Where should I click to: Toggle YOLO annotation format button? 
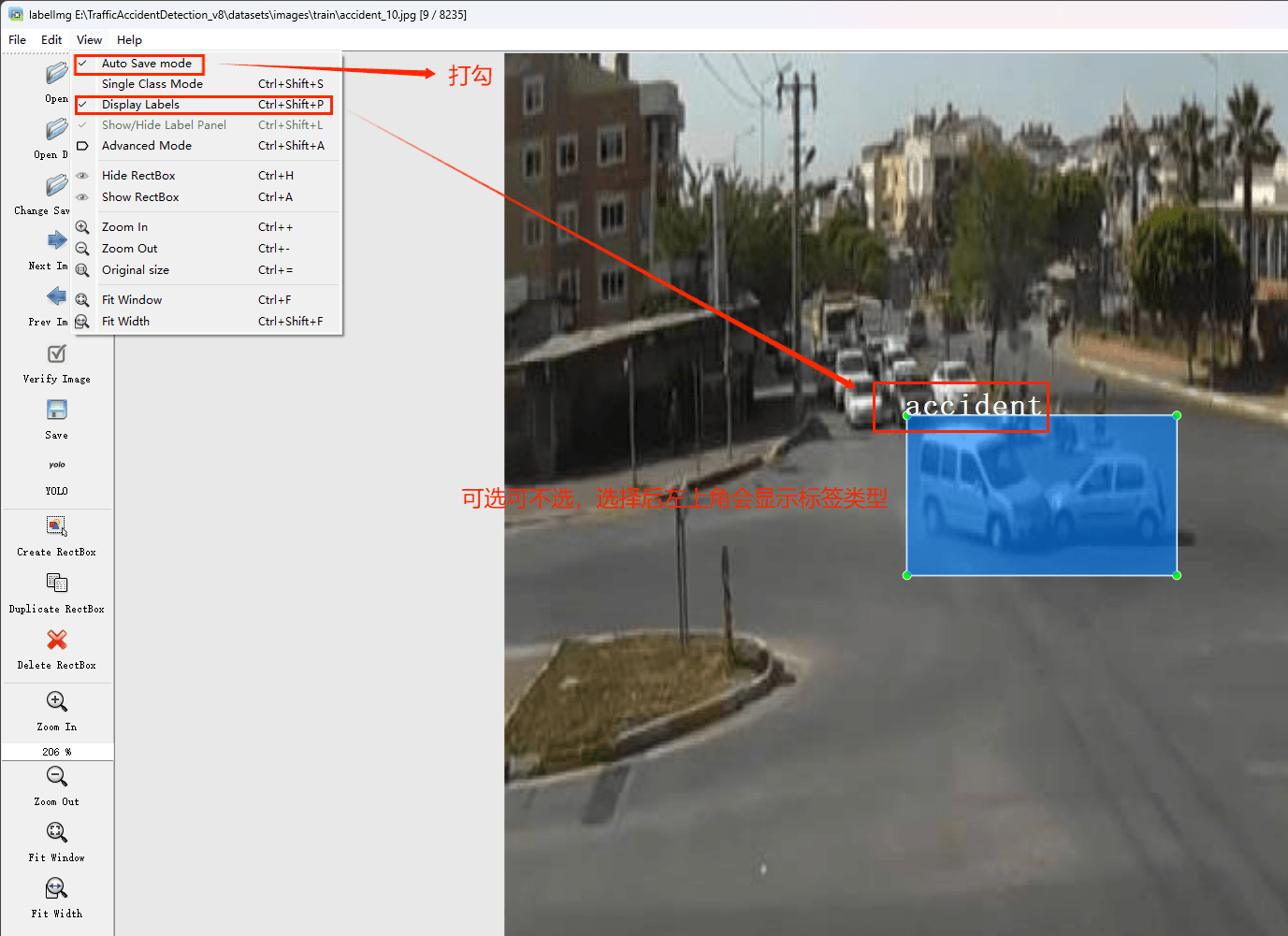click(x=56, y=466)
